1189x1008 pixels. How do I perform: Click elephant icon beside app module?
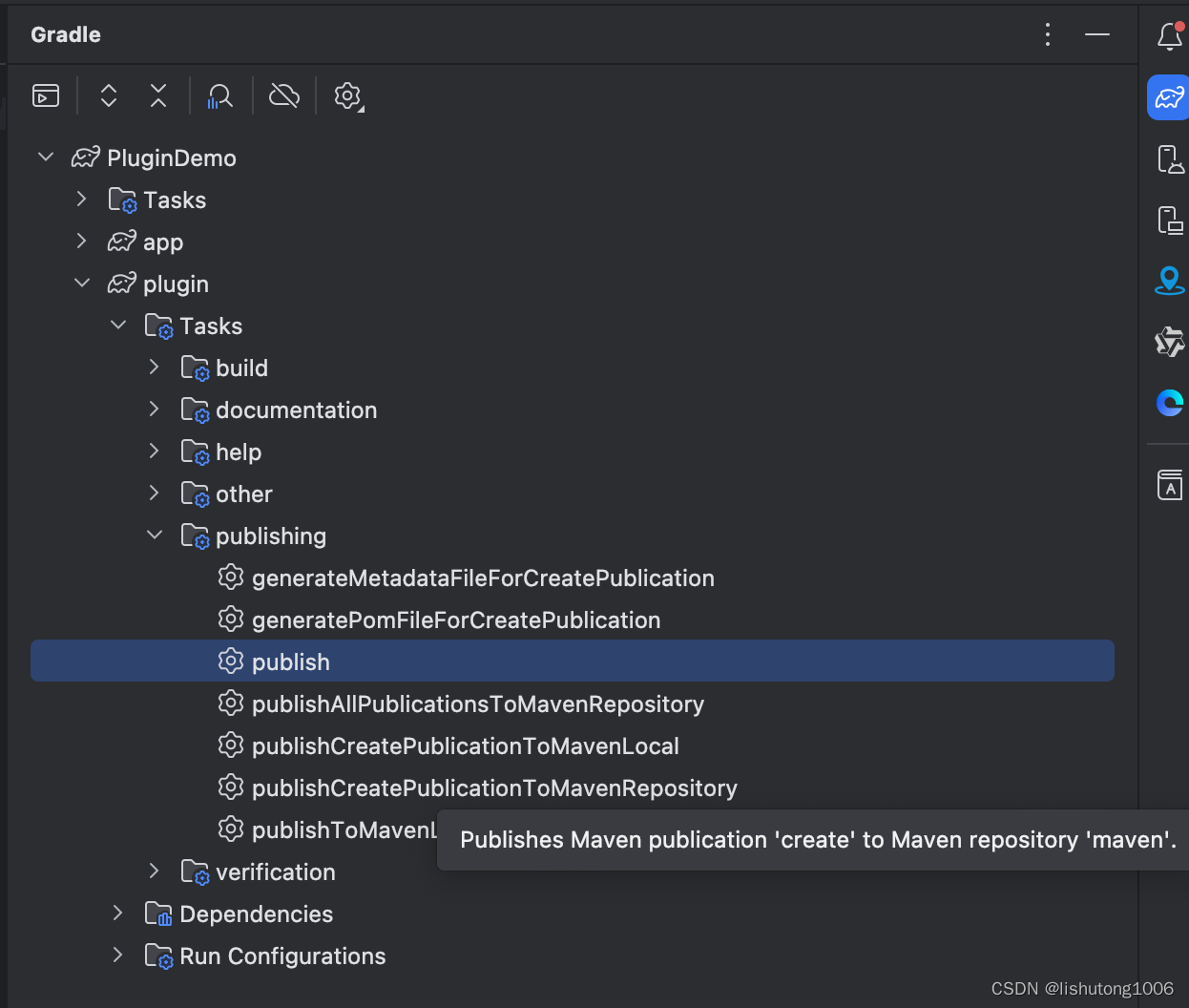122,241
